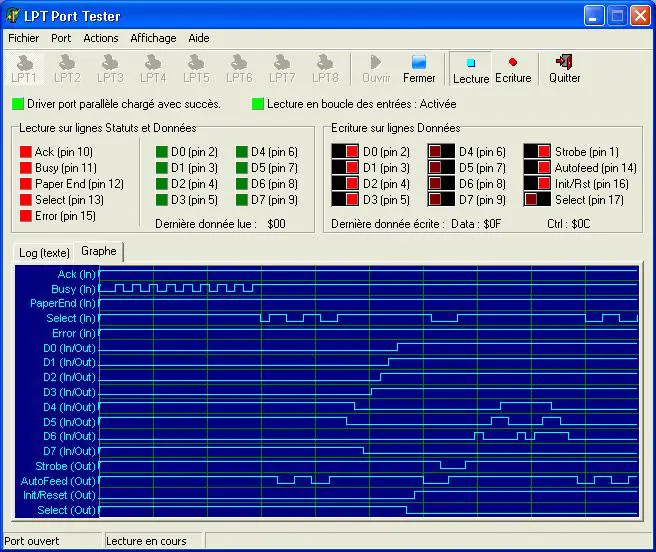
Task: Click the AutoFeed (Out) graph label
Action: 58,481
